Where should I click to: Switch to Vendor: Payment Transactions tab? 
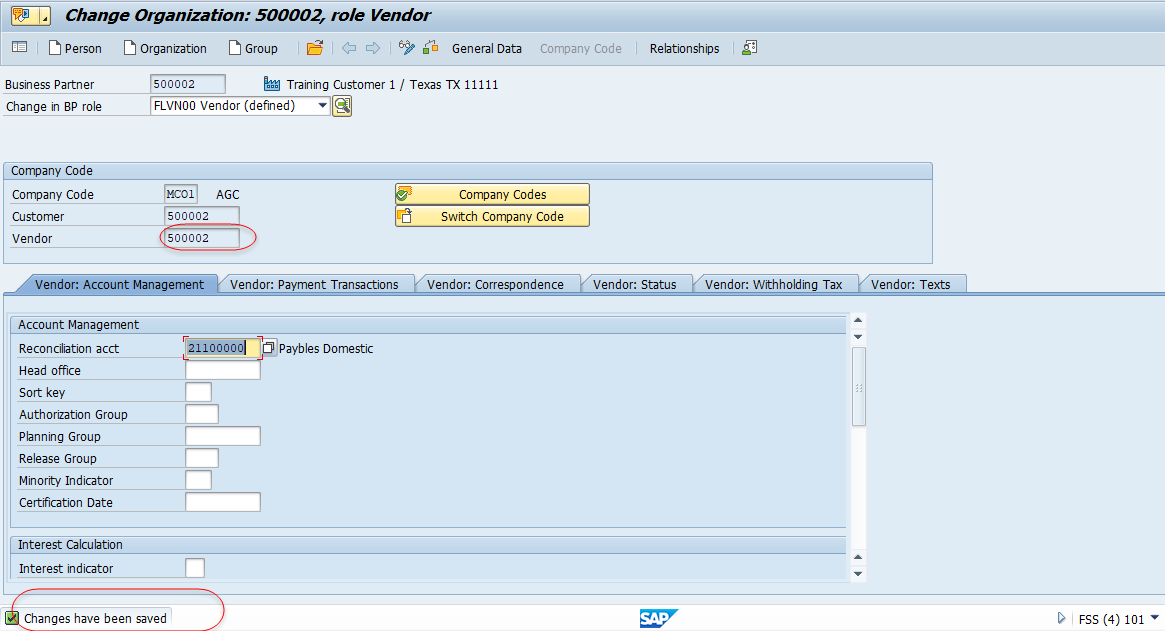click(x=316, y=284)
